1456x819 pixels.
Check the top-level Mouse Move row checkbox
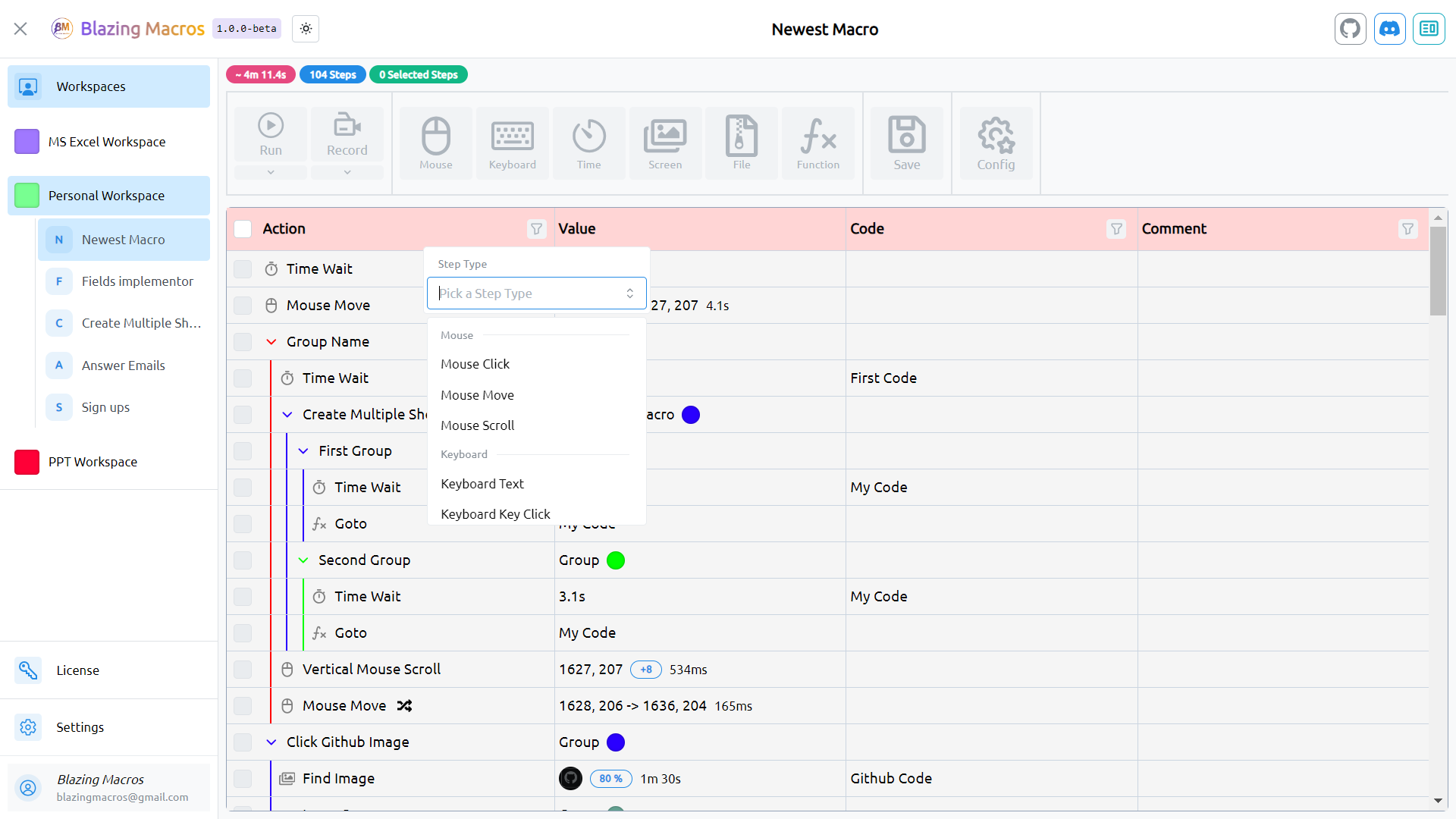click(x=243, y=306)
